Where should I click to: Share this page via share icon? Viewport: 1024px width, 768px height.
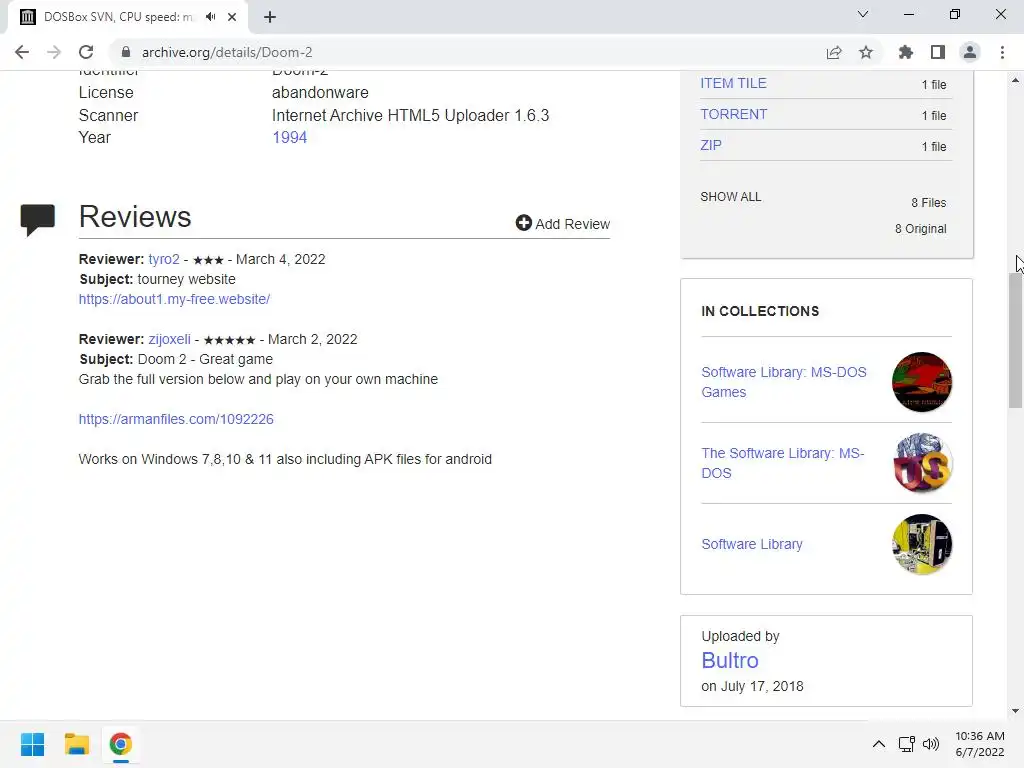pyautogui.click(x=834, y=52)
